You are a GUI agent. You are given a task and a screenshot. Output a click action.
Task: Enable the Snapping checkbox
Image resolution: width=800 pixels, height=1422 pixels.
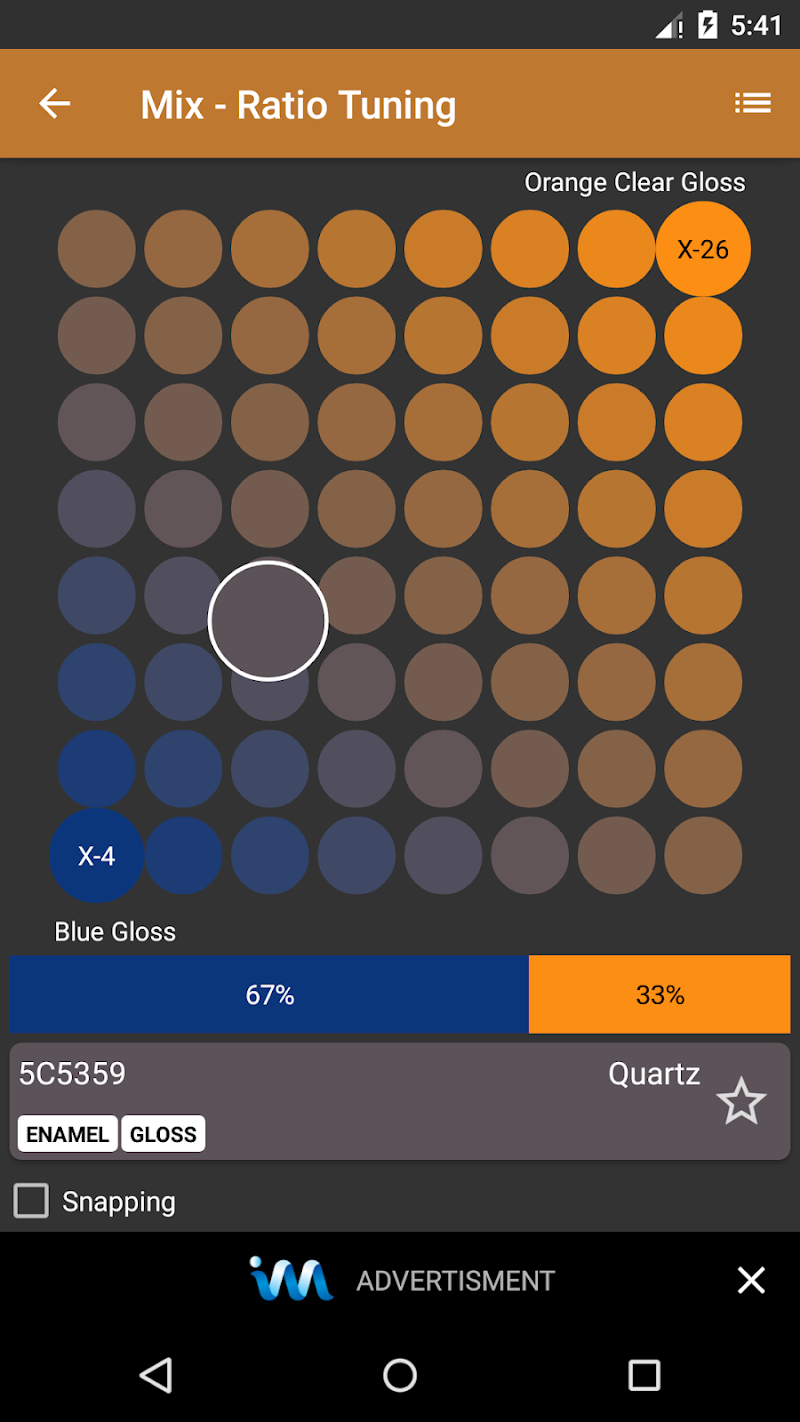(x=31, y=1201)
